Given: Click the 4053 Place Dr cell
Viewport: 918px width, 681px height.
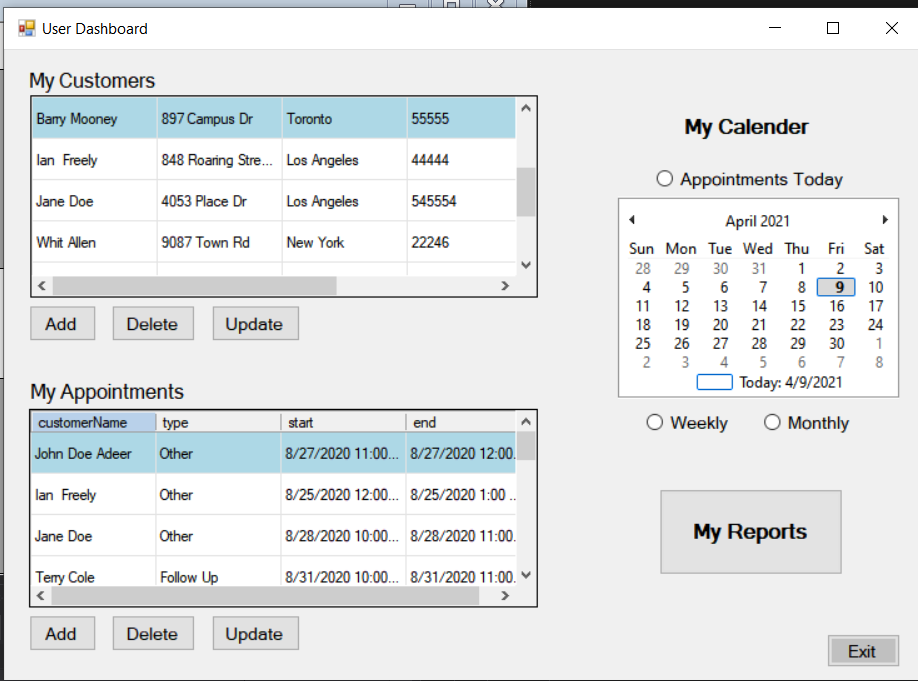Looking at the screenshot, I should [x=220, y=201].
